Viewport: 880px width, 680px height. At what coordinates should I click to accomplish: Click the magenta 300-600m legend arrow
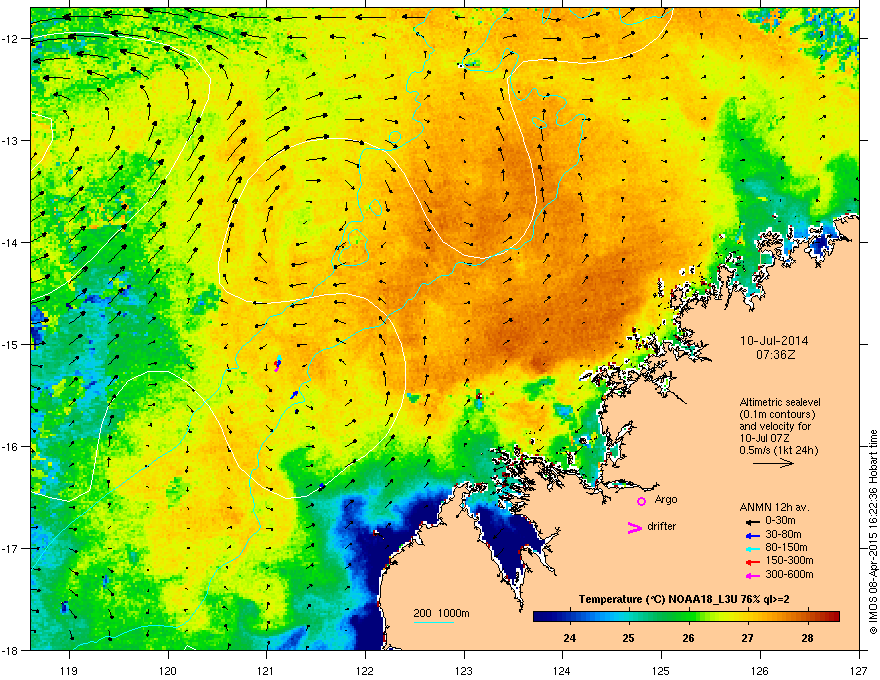753,576
